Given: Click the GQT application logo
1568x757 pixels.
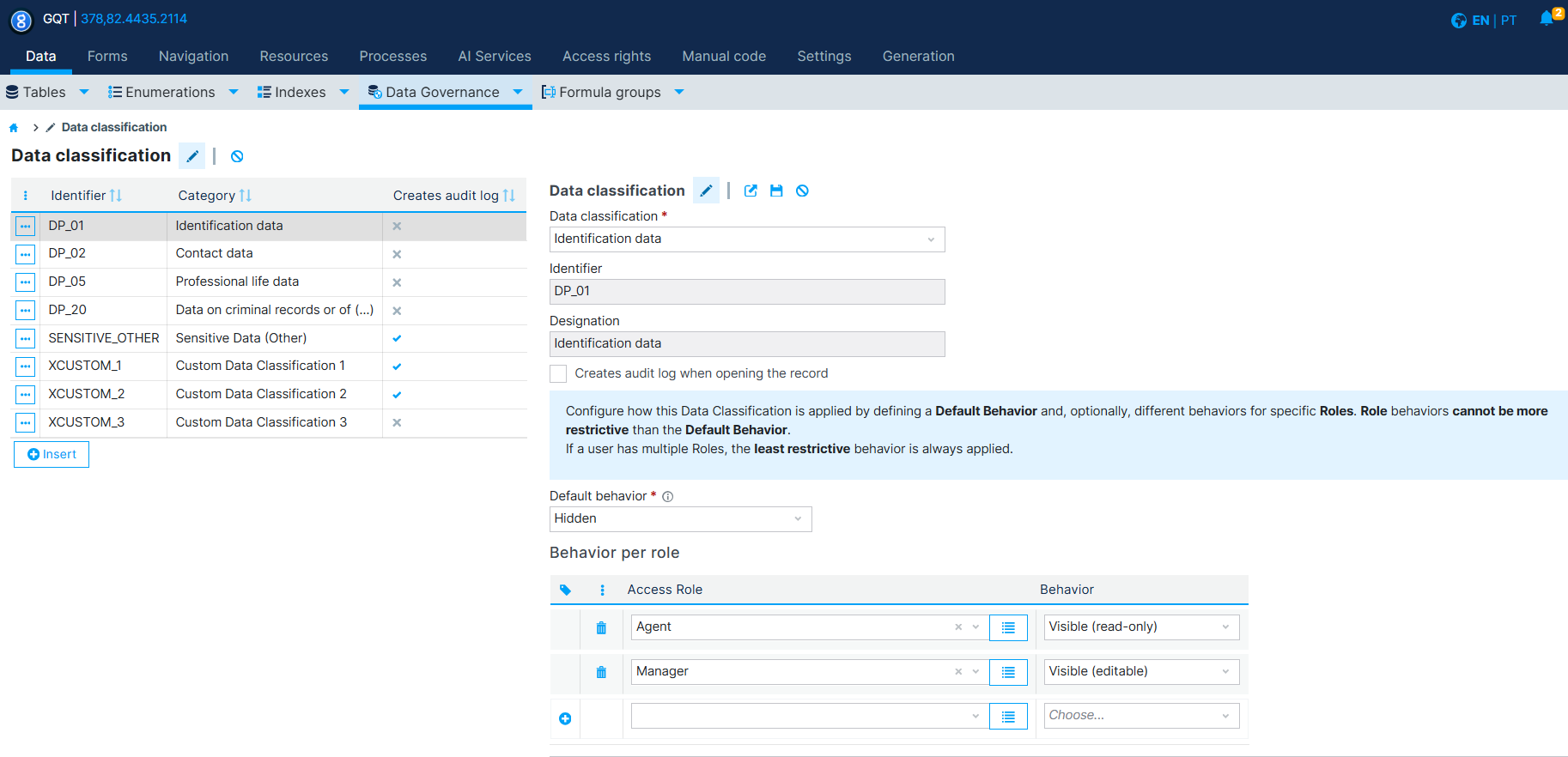Looking at the screenshot, I should click(x=21, y=21).
